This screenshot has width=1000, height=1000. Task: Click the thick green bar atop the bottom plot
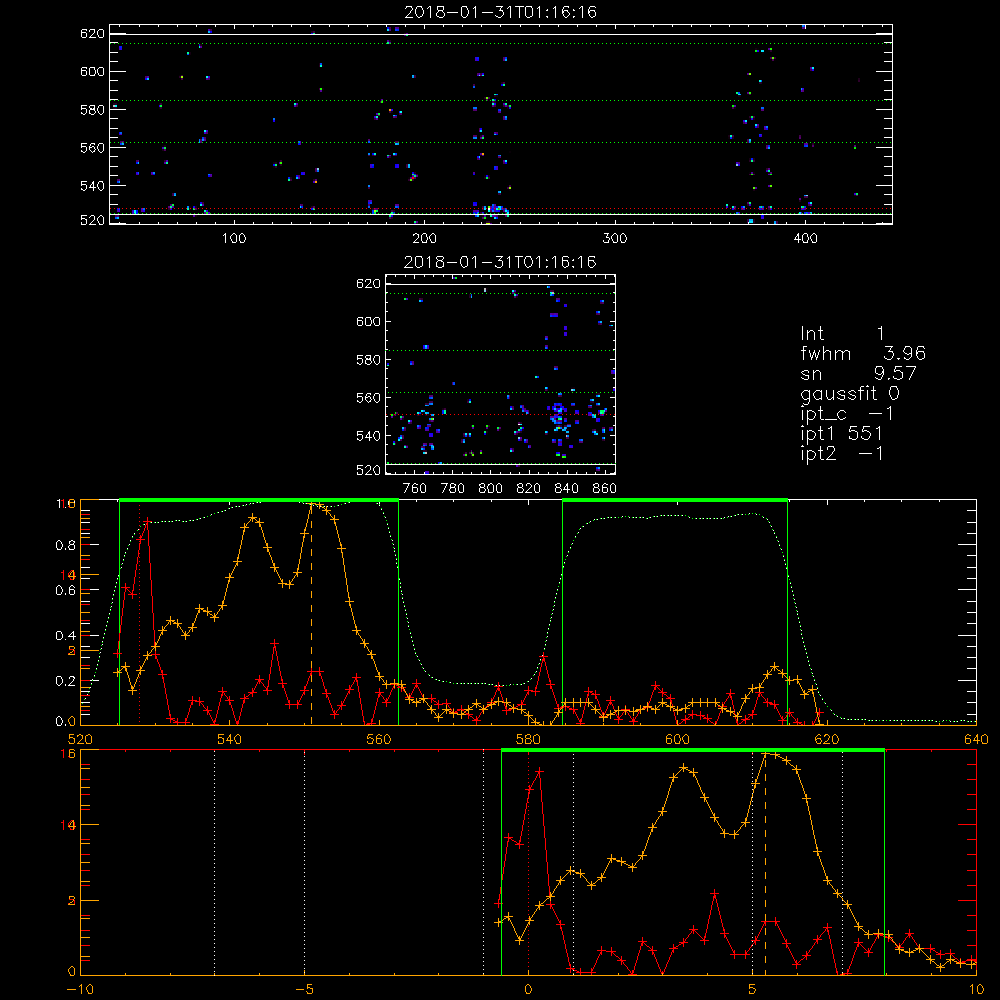(693, 750)
